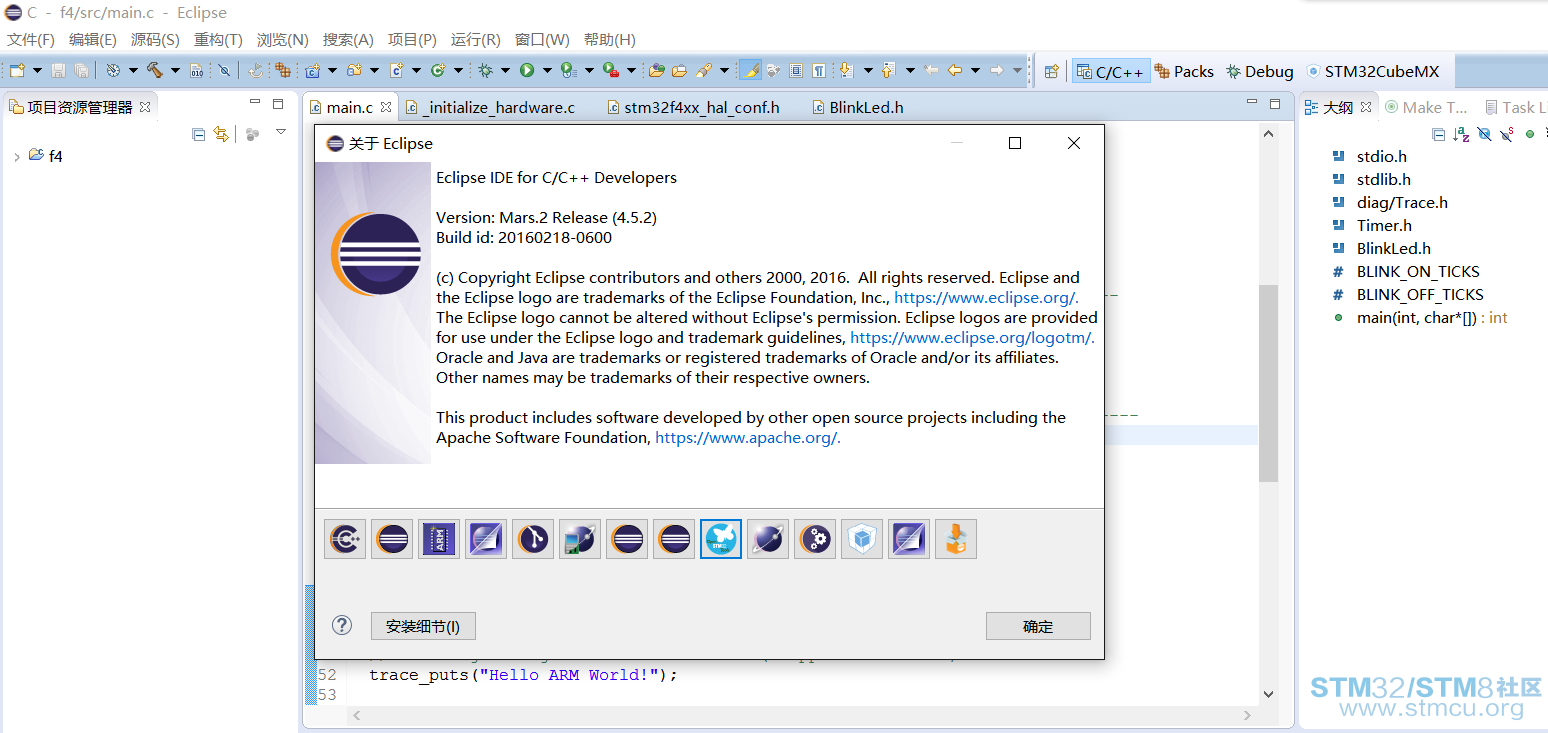This screenshot has width=1548, height=733.
Task: Open the New button dropdown arrow
Action: 37,70
